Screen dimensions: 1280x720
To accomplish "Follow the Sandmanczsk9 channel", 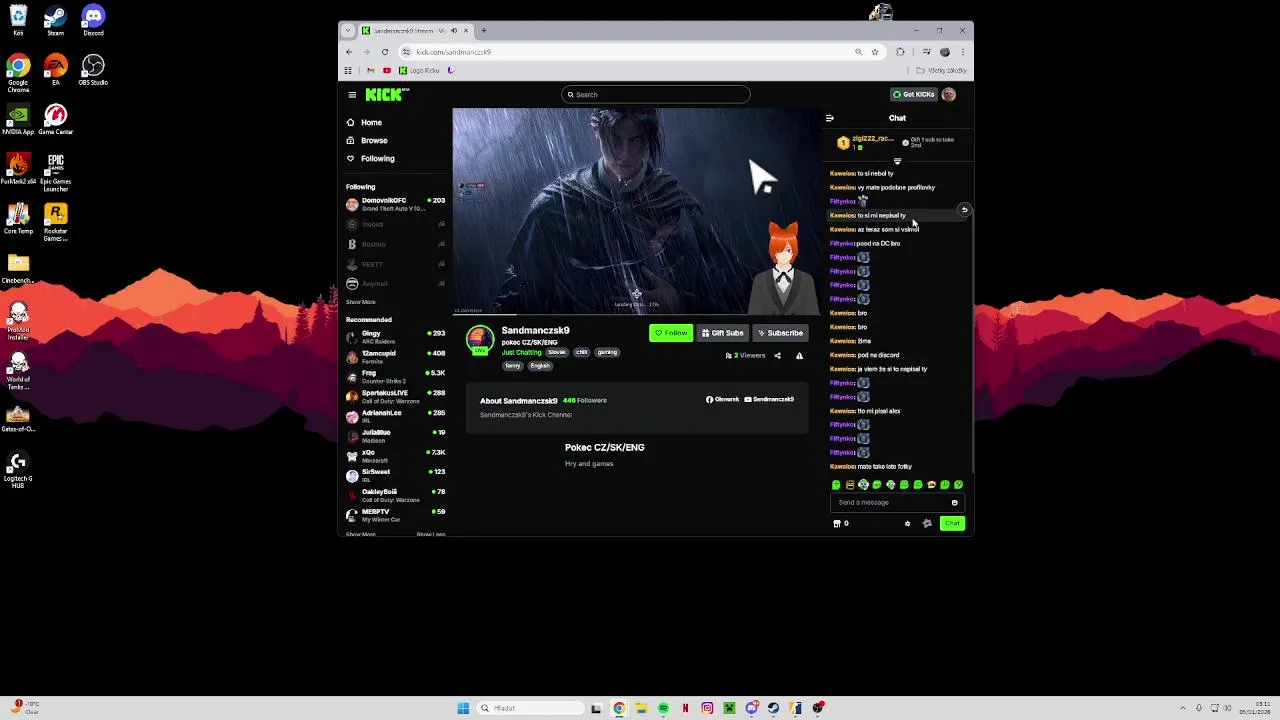I will tap(671, 333).
